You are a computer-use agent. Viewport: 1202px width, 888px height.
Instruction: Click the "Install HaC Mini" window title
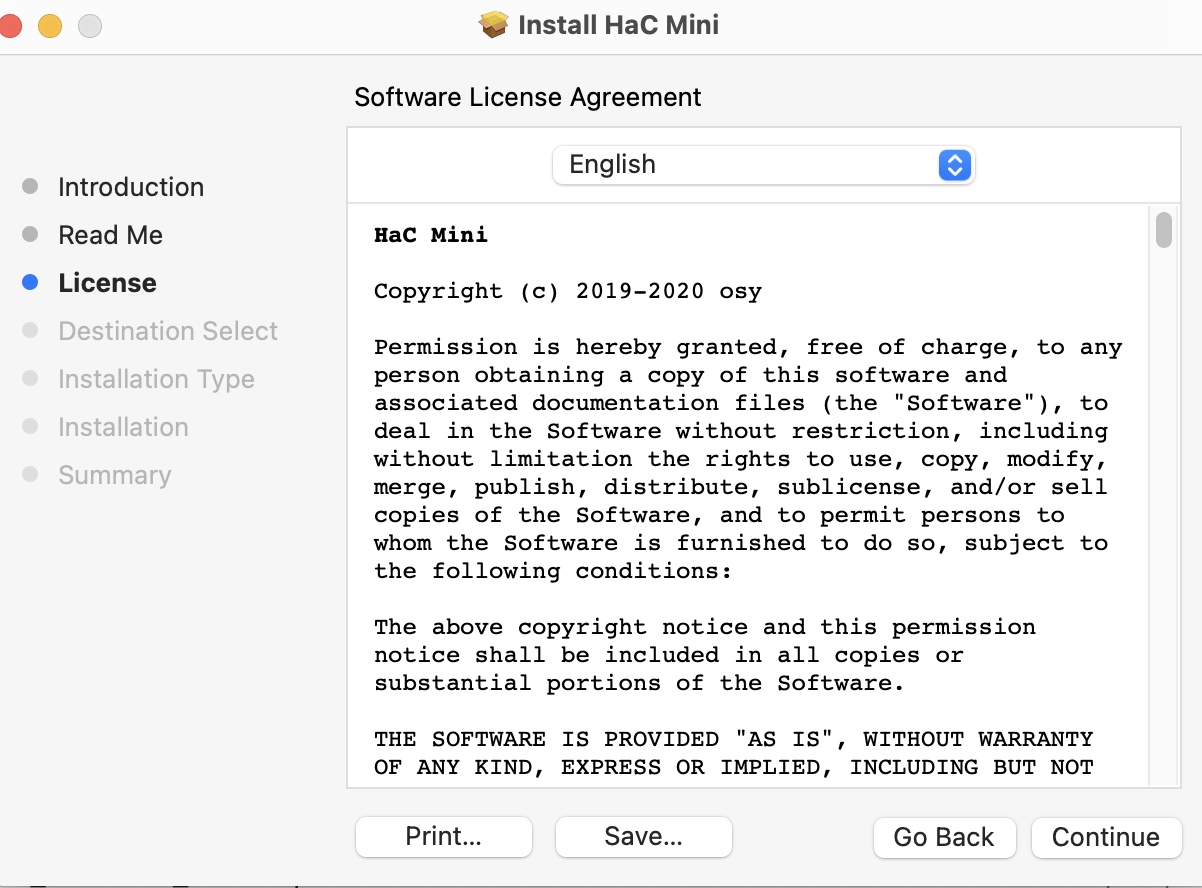tap(619, 25)
